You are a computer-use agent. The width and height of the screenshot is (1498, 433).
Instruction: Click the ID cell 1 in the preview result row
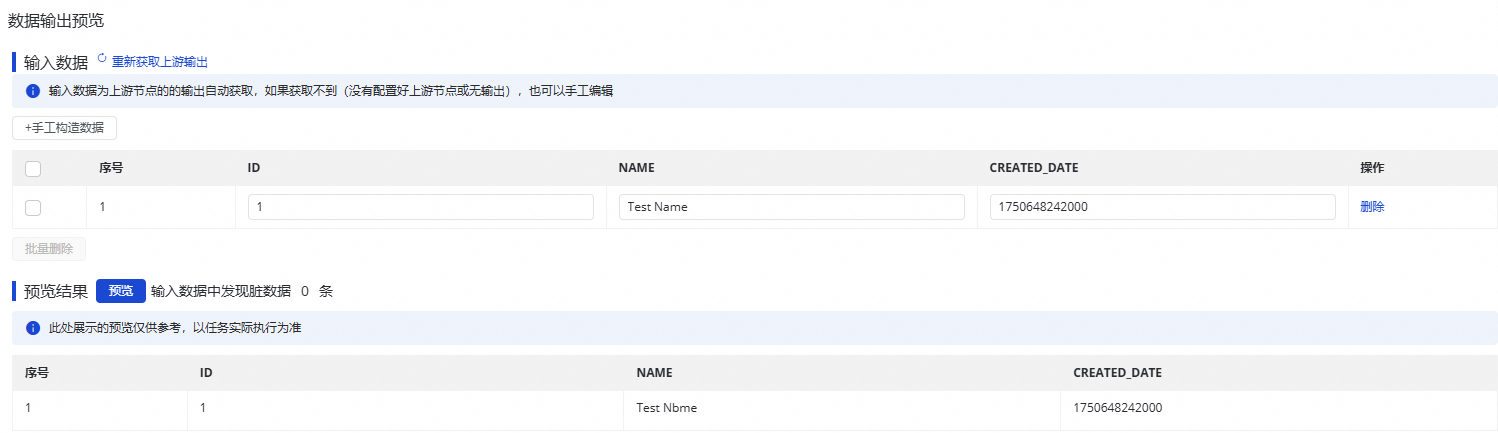click(203, 408)
